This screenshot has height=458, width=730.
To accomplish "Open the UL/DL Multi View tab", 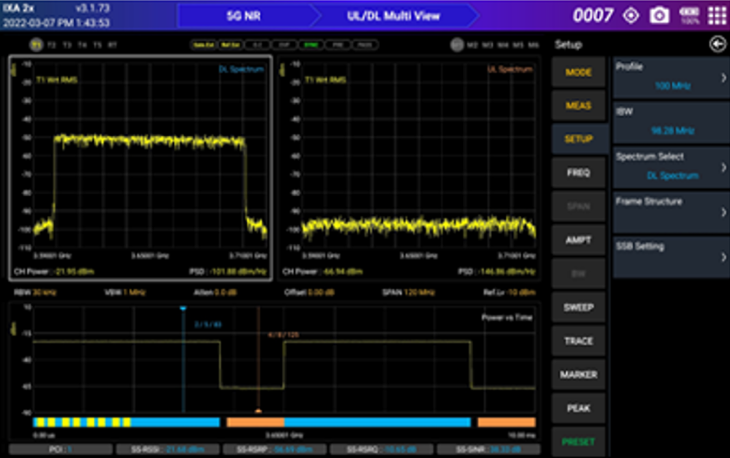I will [x=382, y=15].
